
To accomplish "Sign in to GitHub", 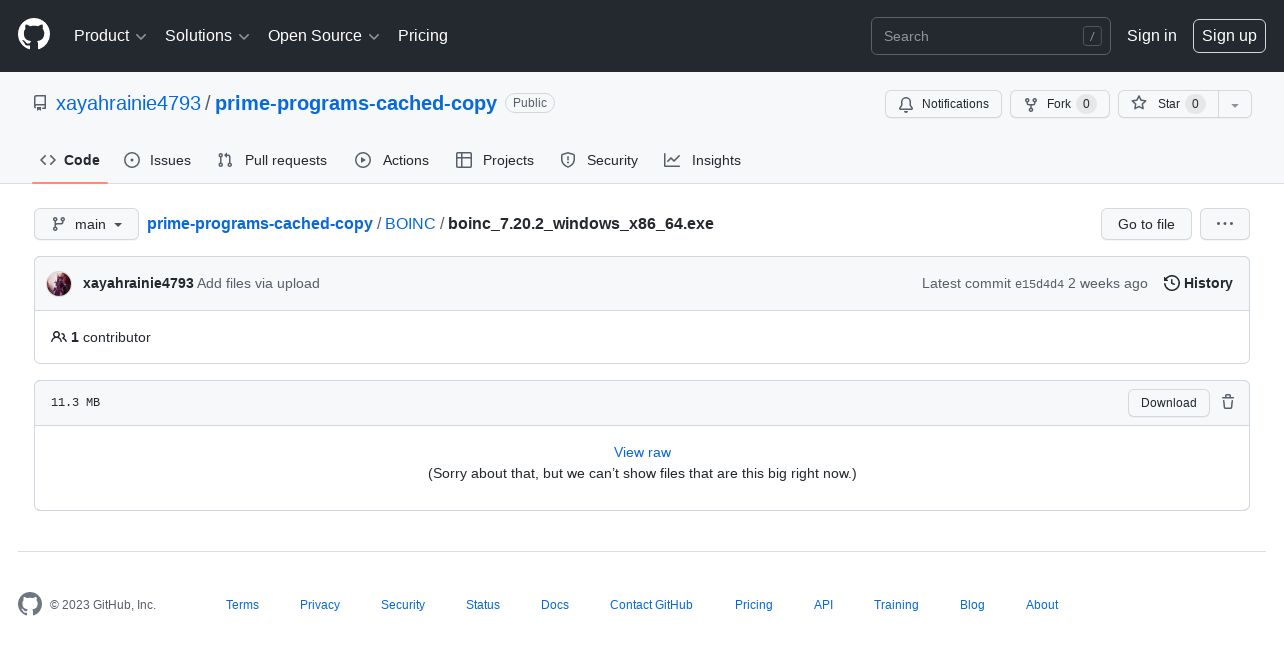I will pos(1151,35).
